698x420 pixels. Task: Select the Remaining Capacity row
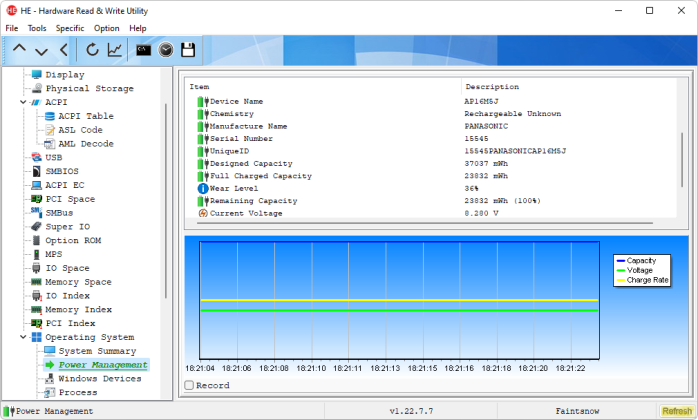(430, 201)
